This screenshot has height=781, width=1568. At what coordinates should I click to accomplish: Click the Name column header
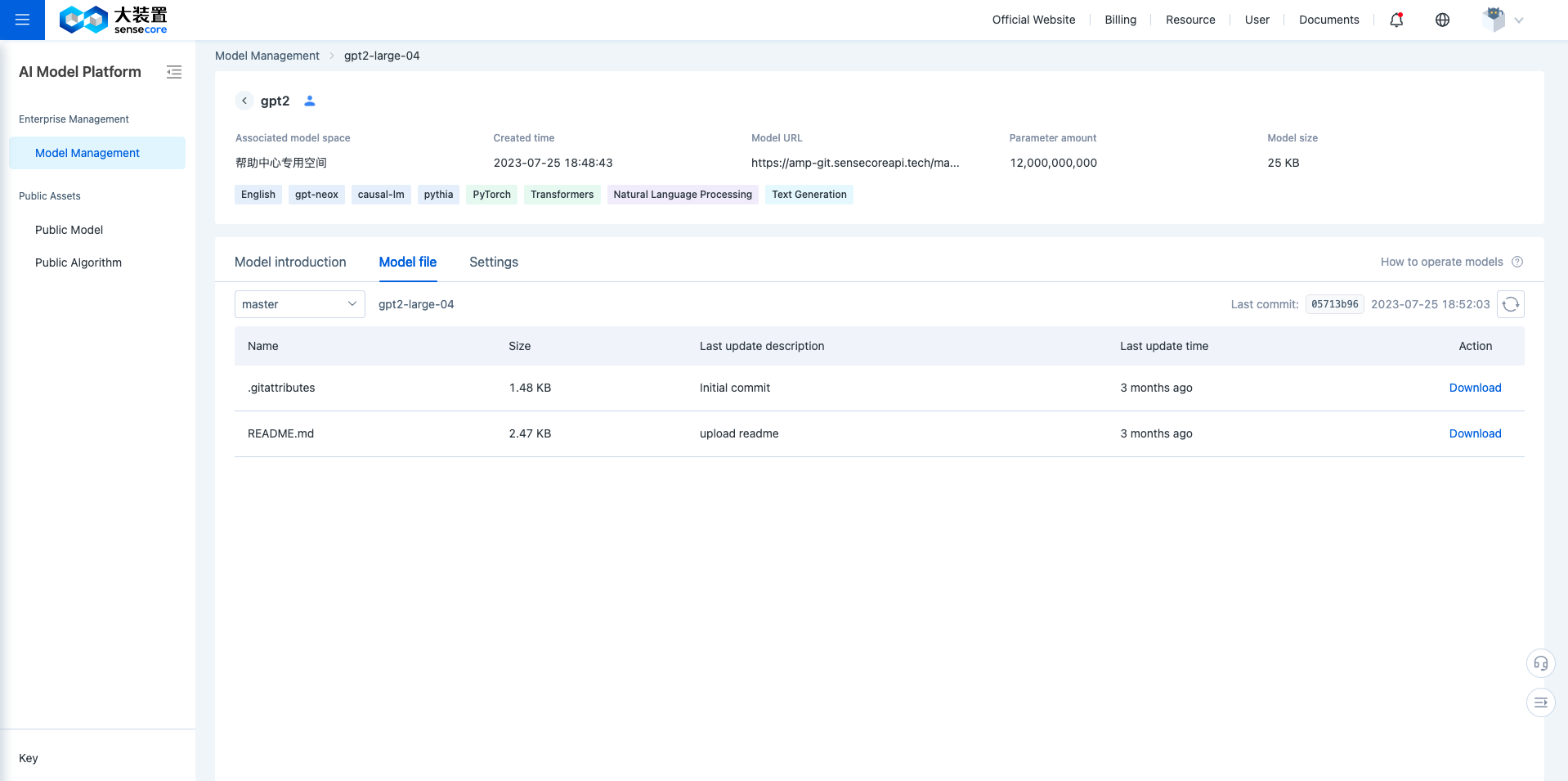[263, 346]
